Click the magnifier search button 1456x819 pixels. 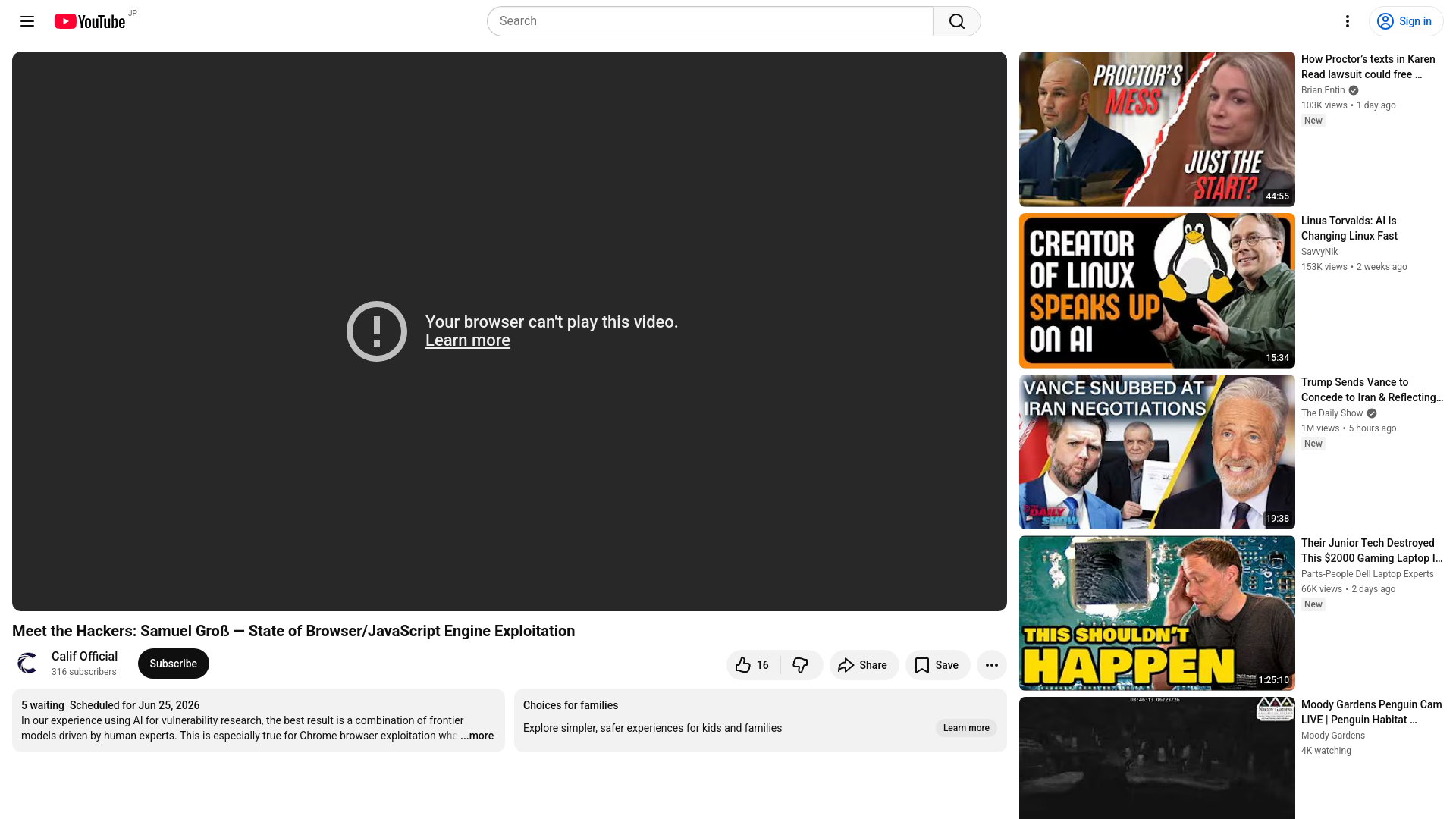[x=957, y=21]
